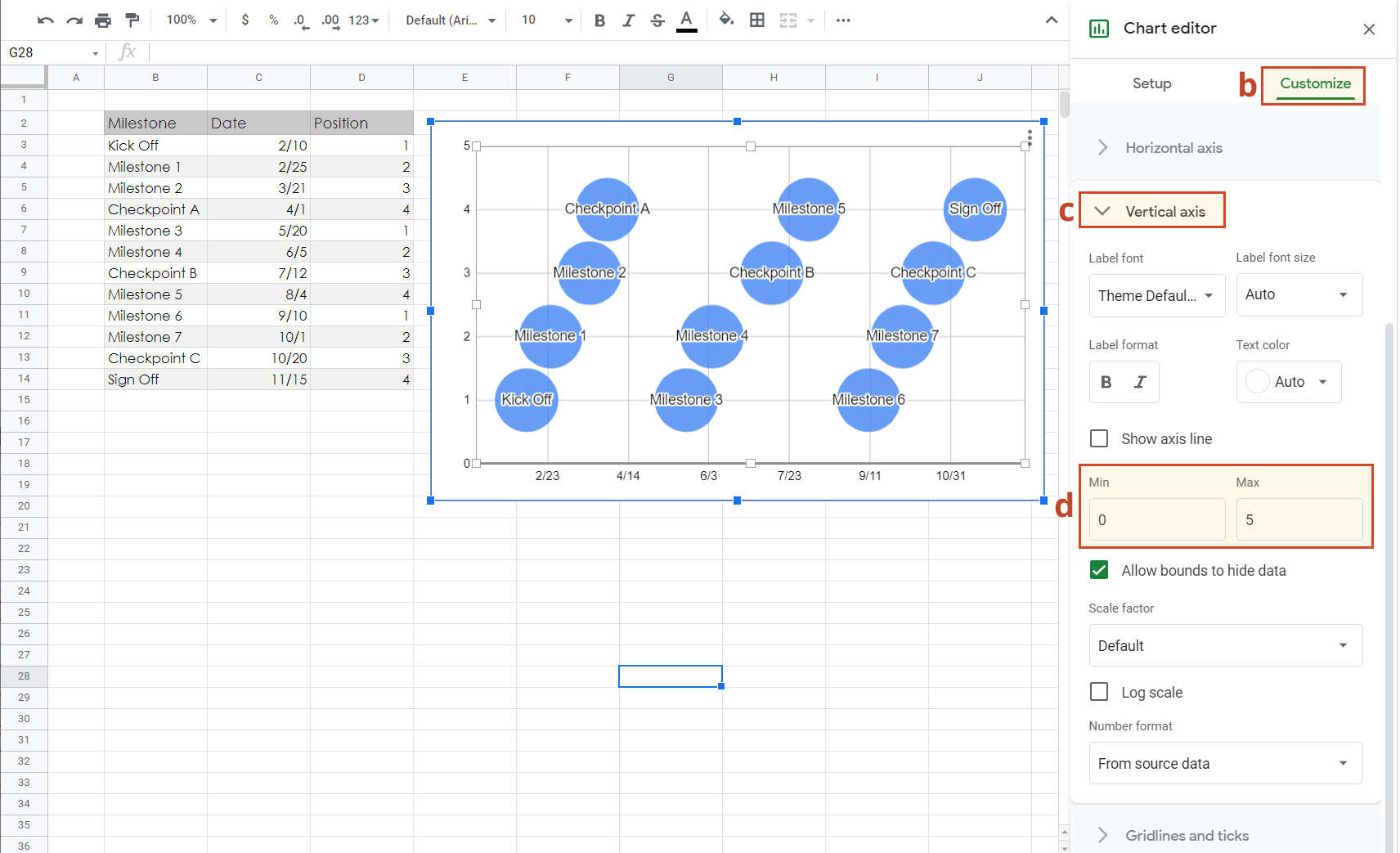Screen dimensions: 1400x853
Task: Uncheck Allow bounds to hide data
Action: [x=1099, y=570]
